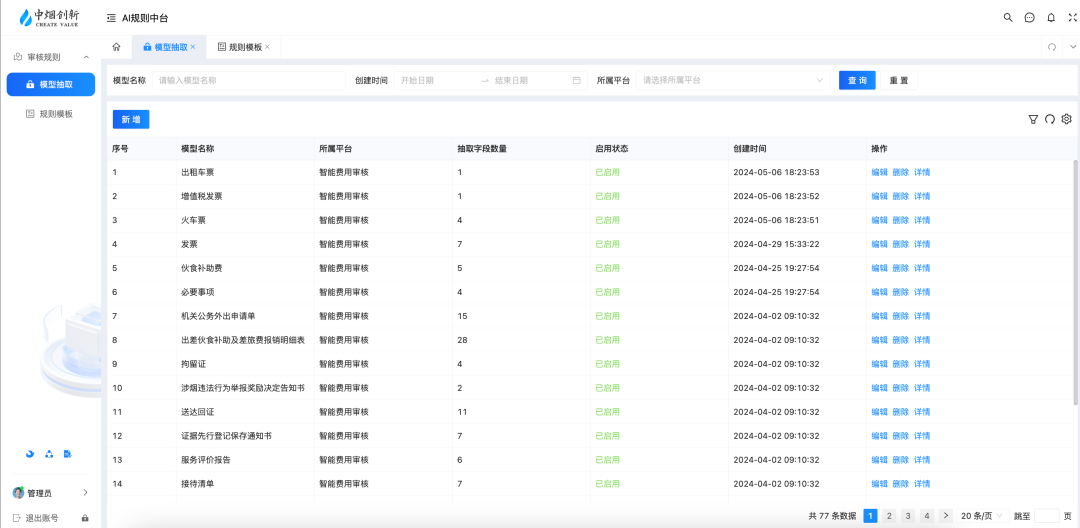Image resolution: width=1080 pixels, height=528 pixels.
Task: Reload the table data icon
Action: pyautogui.click(x=1050, y=119)
